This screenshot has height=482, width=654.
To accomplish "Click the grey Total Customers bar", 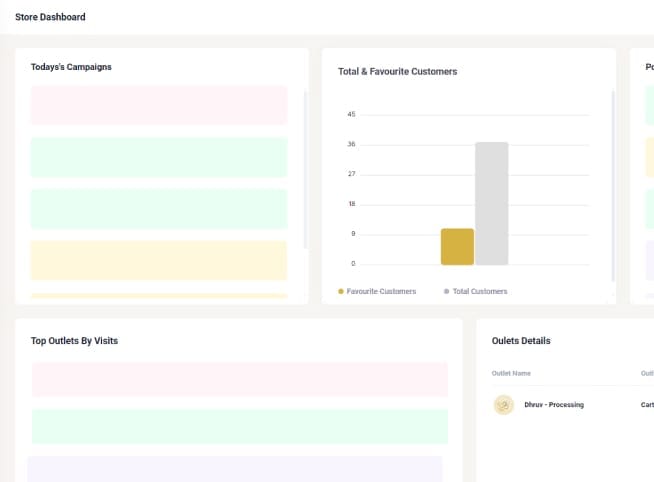I will coord(492,203).
